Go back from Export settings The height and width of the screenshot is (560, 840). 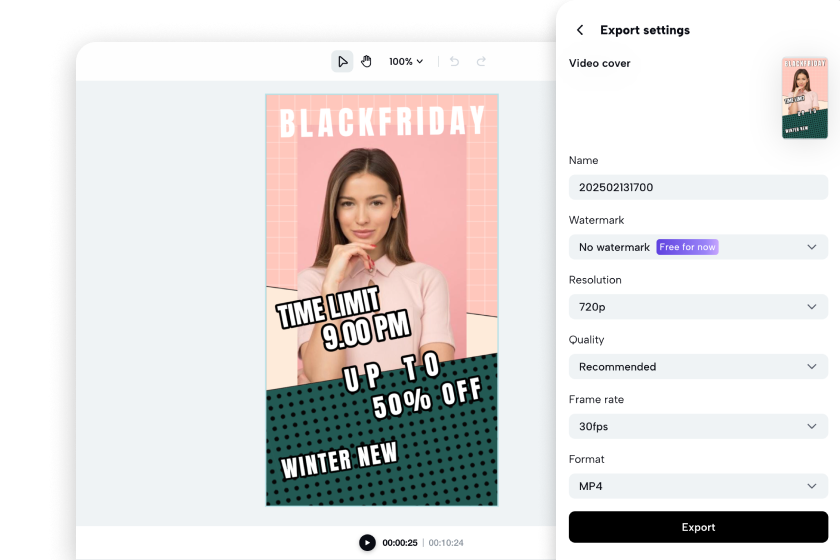(580, 30)
